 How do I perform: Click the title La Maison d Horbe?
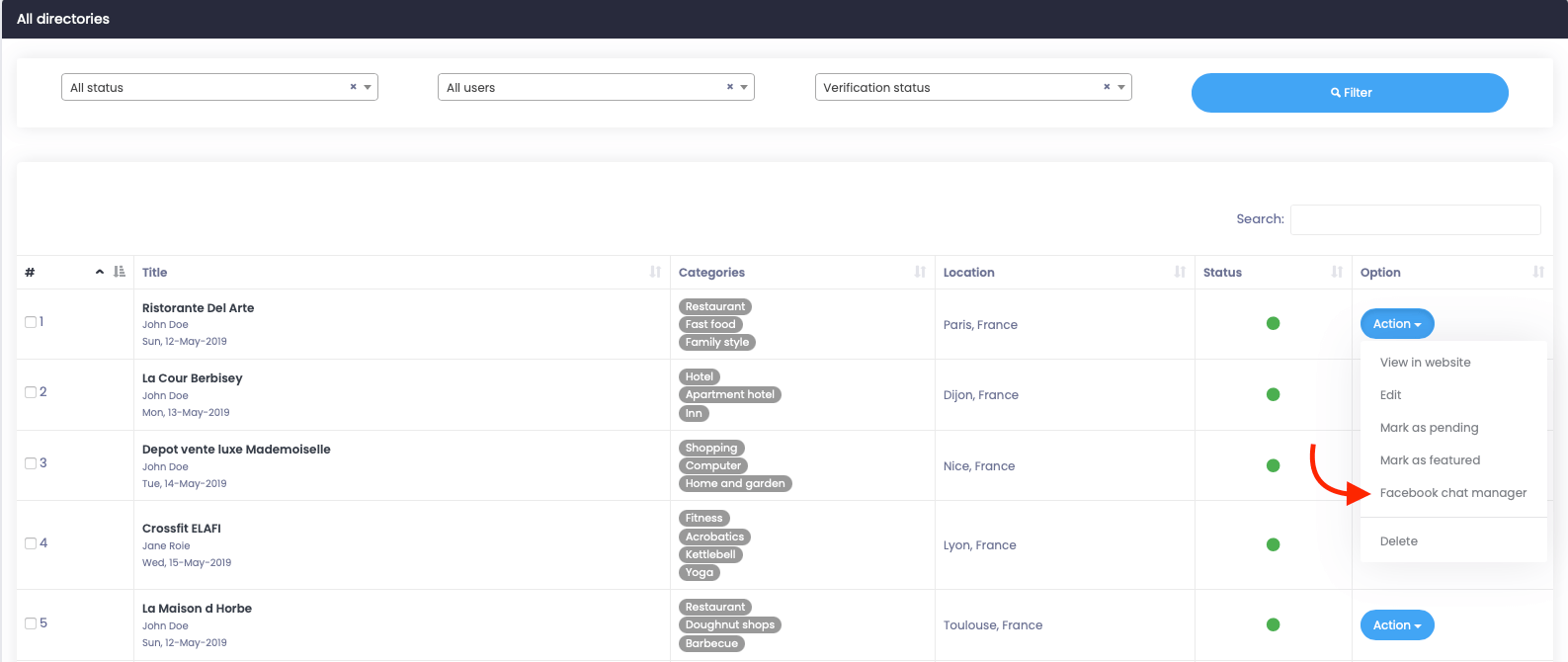pos(197,608)
